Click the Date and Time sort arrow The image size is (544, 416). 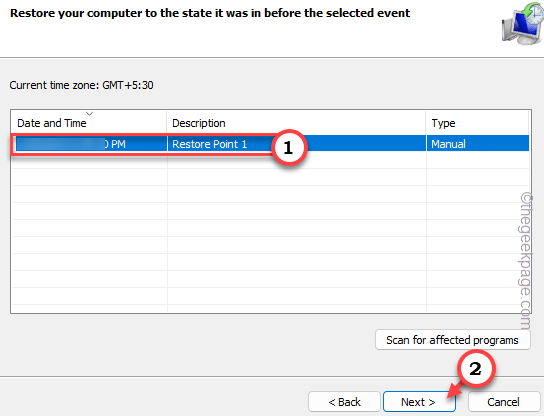coord(90,113)
